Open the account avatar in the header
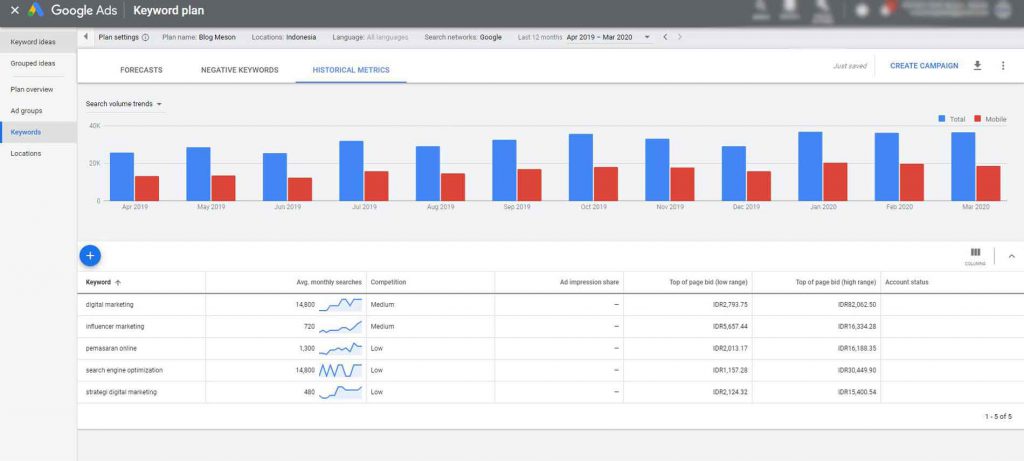The height and width of the screenshot is (461, 1024). coord(1002,10)
